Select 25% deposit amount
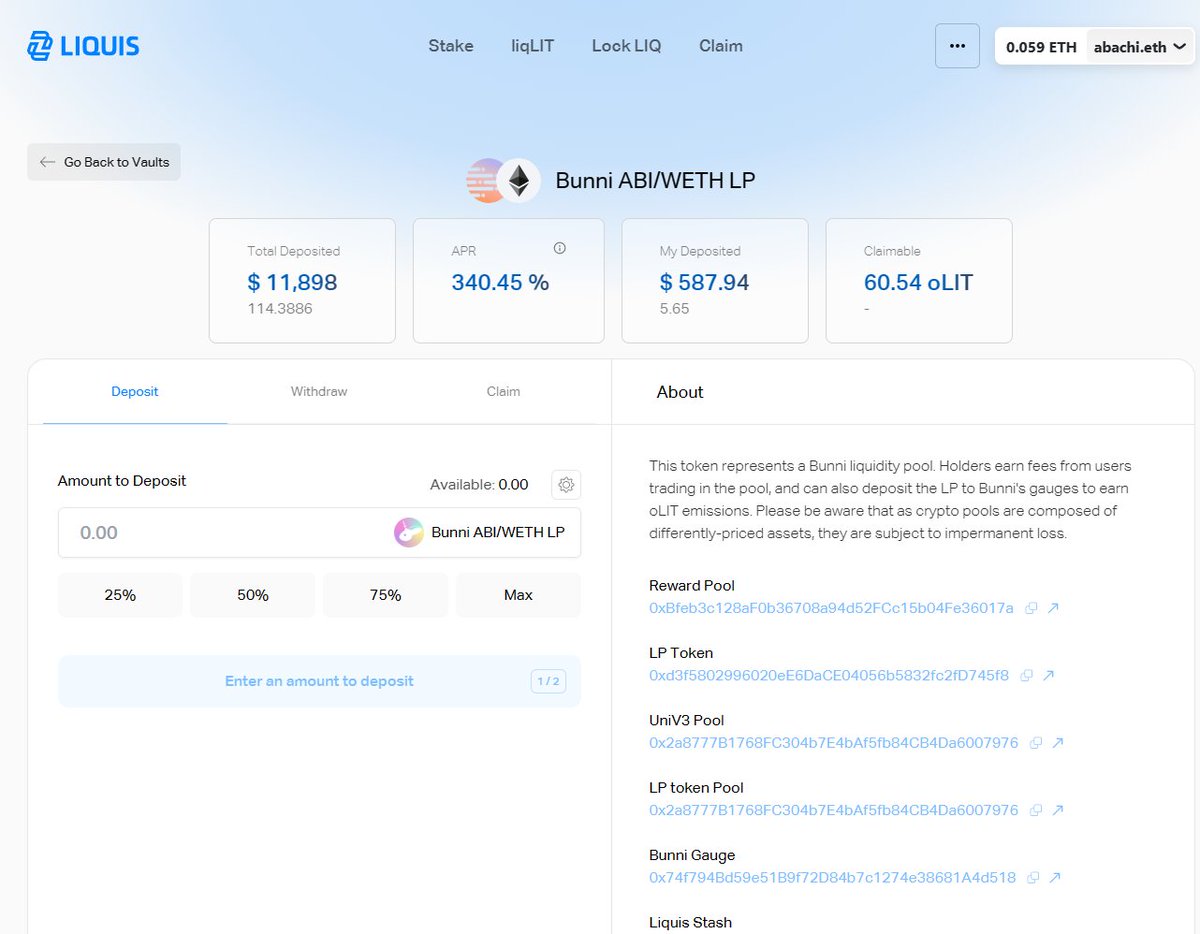 click(120, 595)
